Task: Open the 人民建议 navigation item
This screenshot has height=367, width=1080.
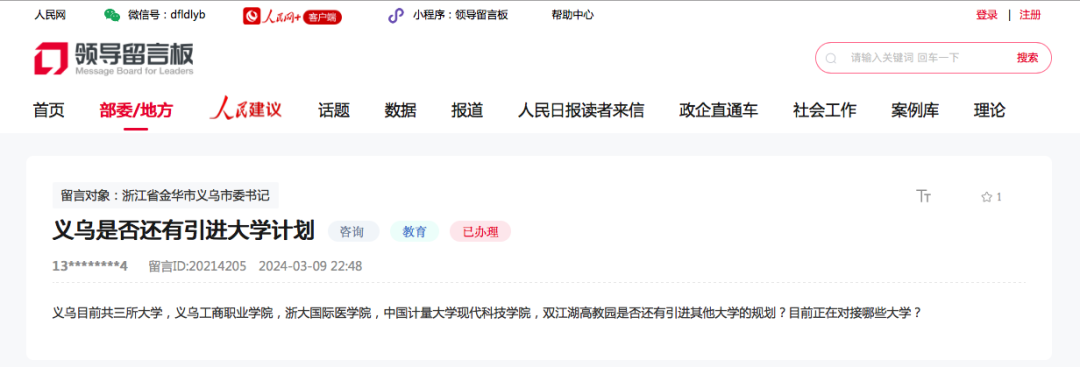Action: click(246, 109)
